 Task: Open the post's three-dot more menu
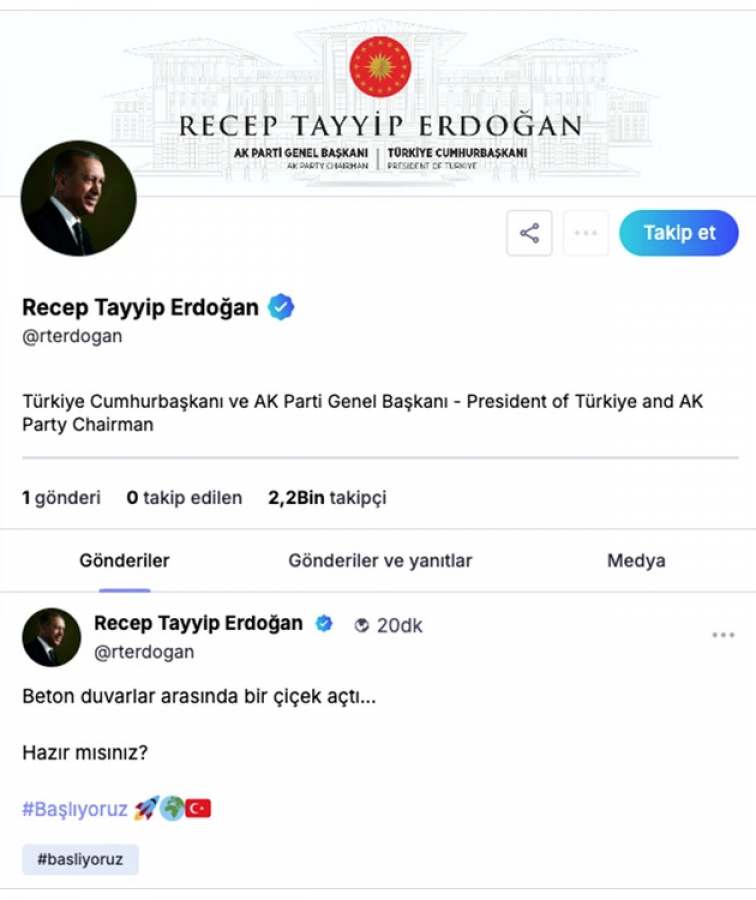point(723,635)
